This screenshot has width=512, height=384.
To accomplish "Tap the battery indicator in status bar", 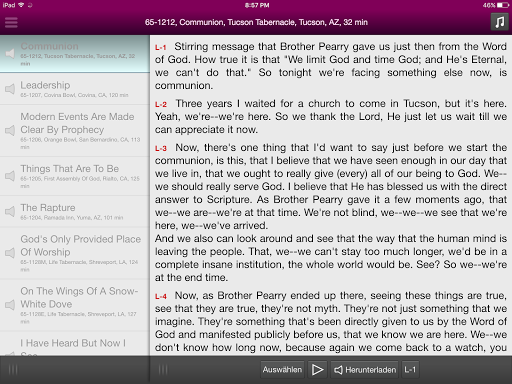I will (x=503, y=5).
